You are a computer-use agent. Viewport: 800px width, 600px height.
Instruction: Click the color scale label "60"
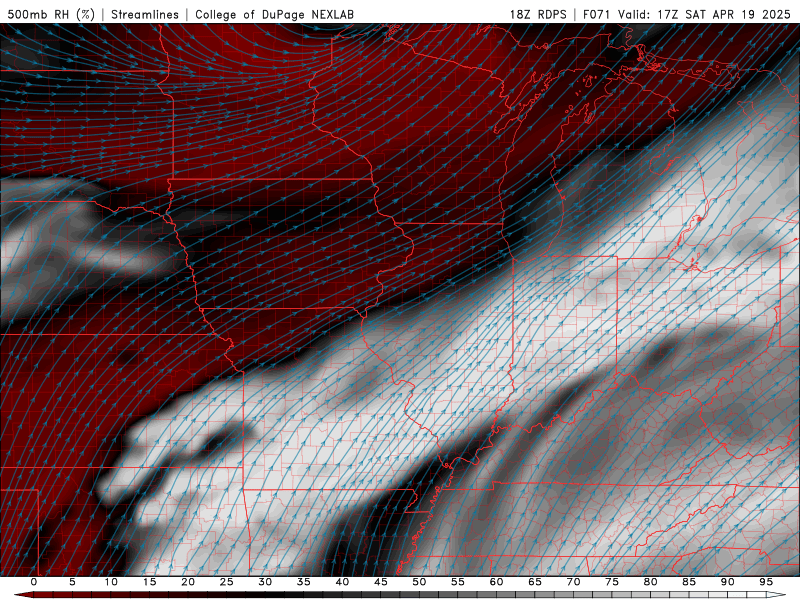(496, 582)
